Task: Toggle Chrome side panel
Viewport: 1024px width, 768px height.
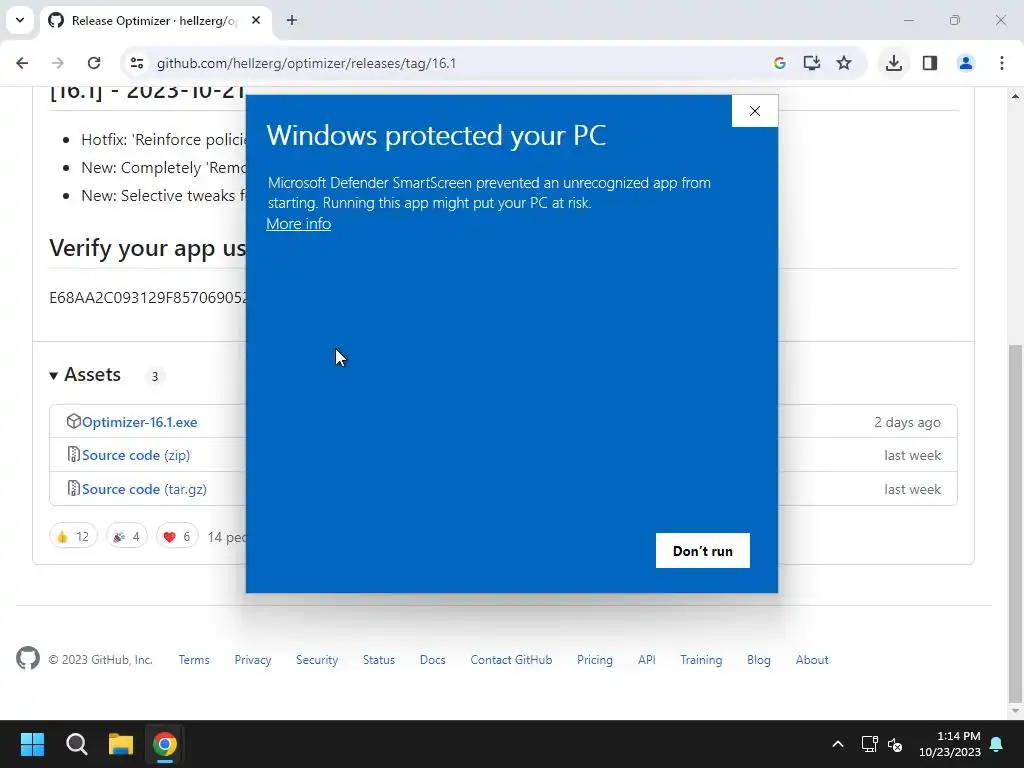Action: coord(930,63)
